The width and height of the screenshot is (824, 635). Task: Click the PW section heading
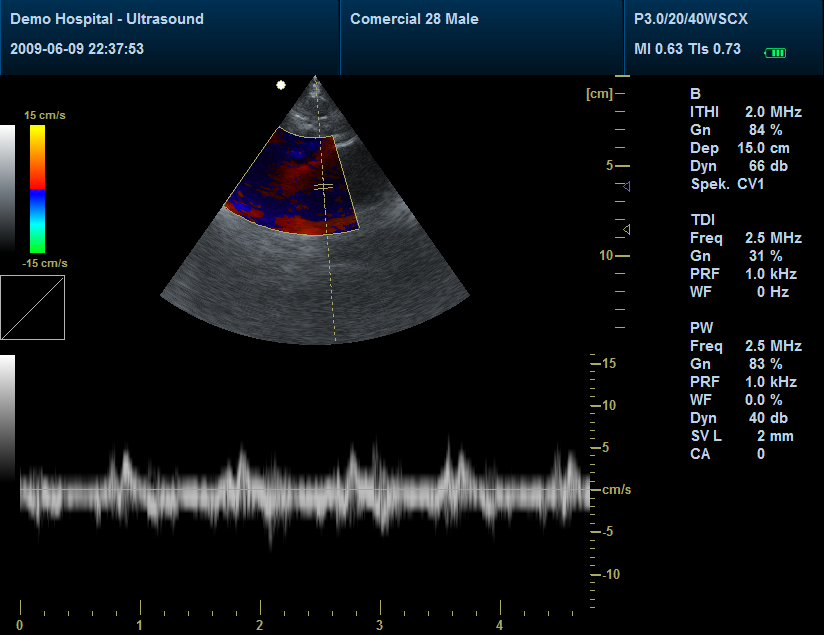(x=701, y=328)
